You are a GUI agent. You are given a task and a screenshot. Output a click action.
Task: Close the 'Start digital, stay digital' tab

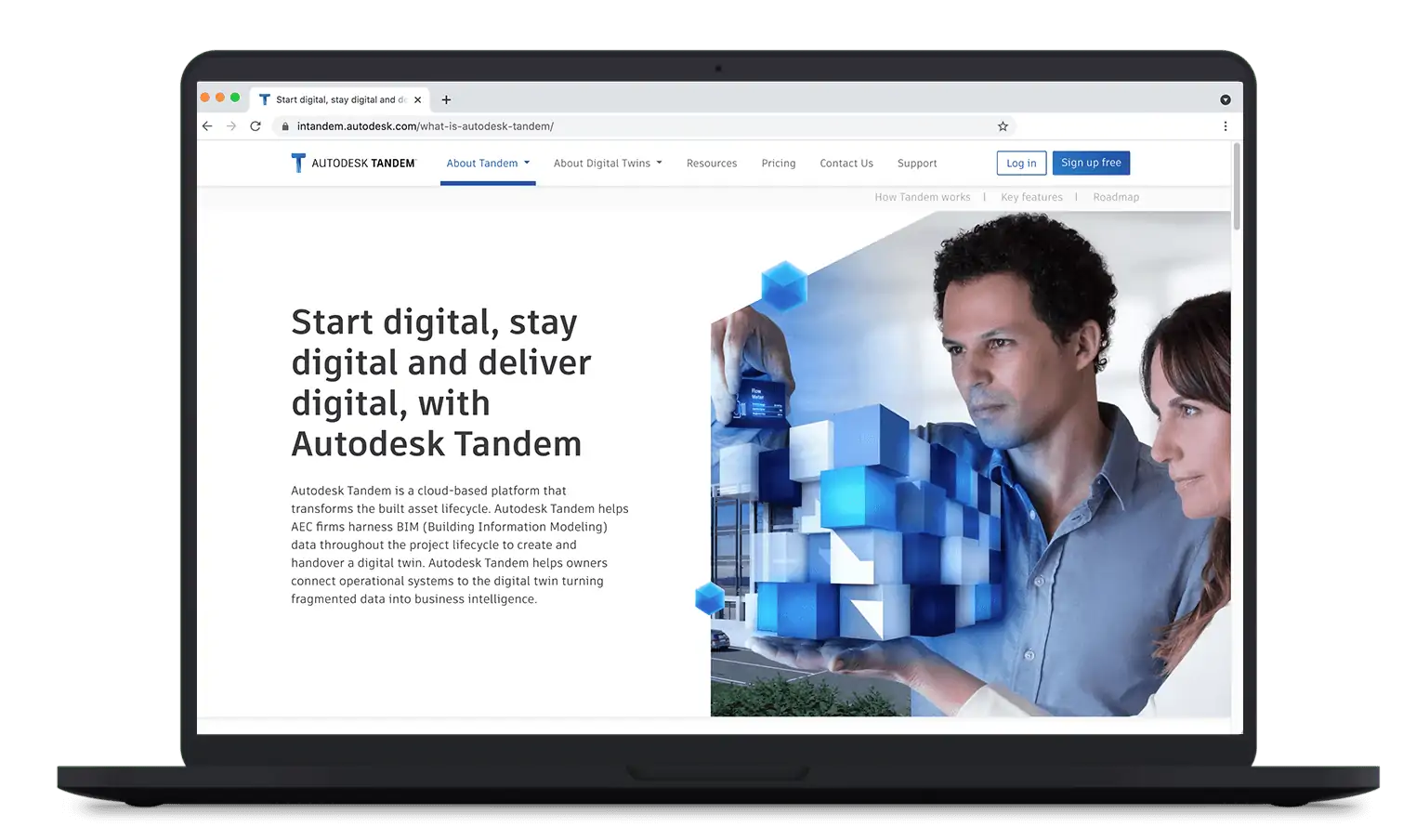pyautogui.click(x=417, y=99)
